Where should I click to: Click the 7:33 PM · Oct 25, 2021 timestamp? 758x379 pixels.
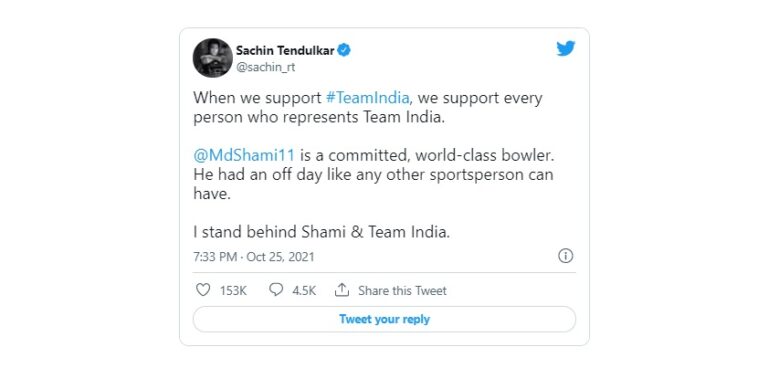point(254,257)
